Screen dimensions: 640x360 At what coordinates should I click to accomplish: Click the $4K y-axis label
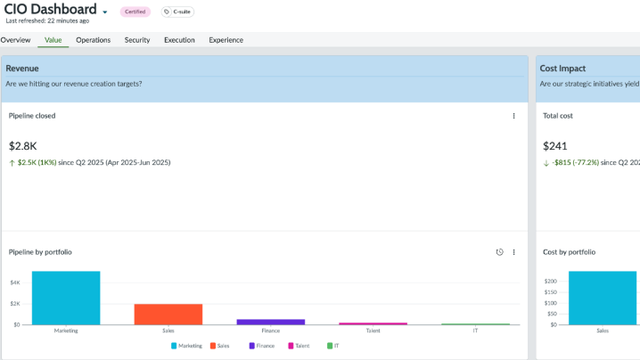(x=15, y=282)
